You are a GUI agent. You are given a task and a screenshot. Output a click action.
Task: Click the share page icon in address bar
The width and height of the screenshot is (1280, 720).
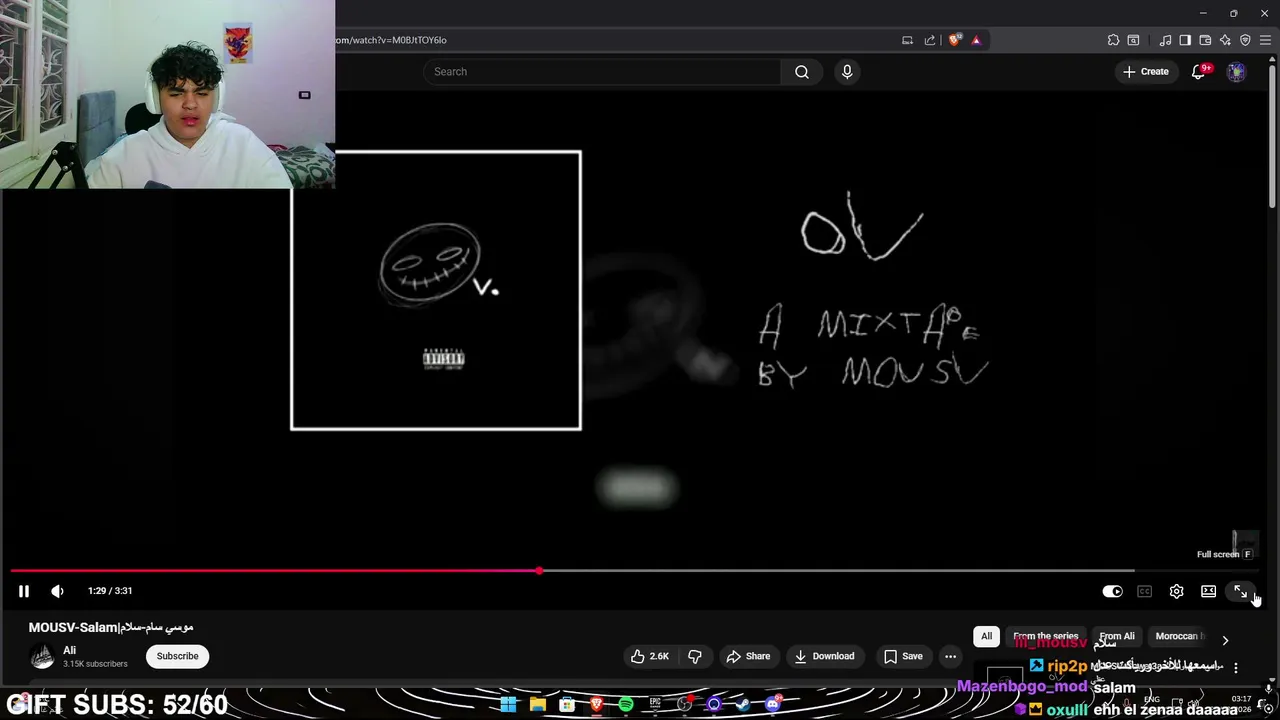pos(930,40)
